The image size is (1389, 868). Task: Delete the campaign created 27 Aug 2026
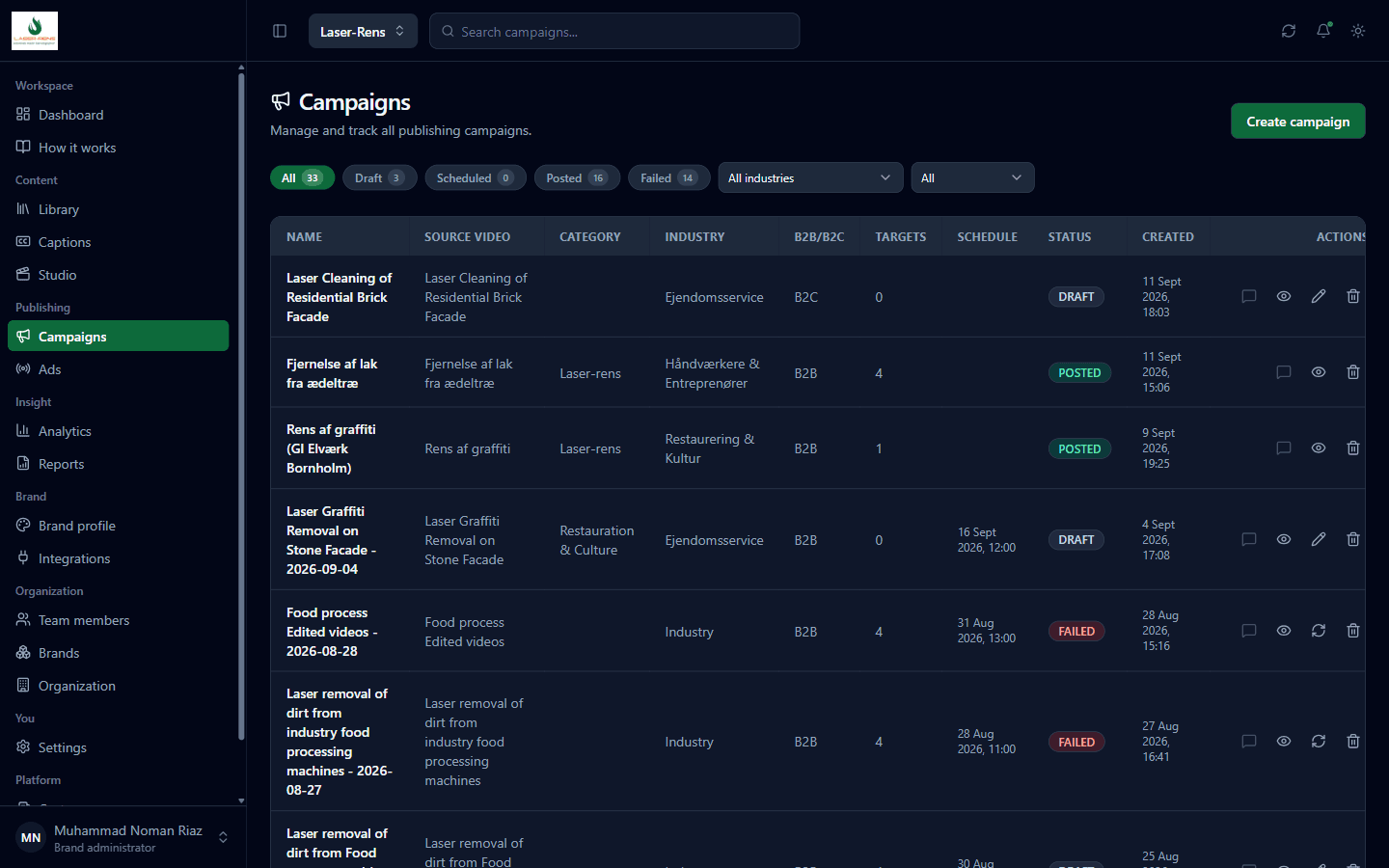(1353, 742)
